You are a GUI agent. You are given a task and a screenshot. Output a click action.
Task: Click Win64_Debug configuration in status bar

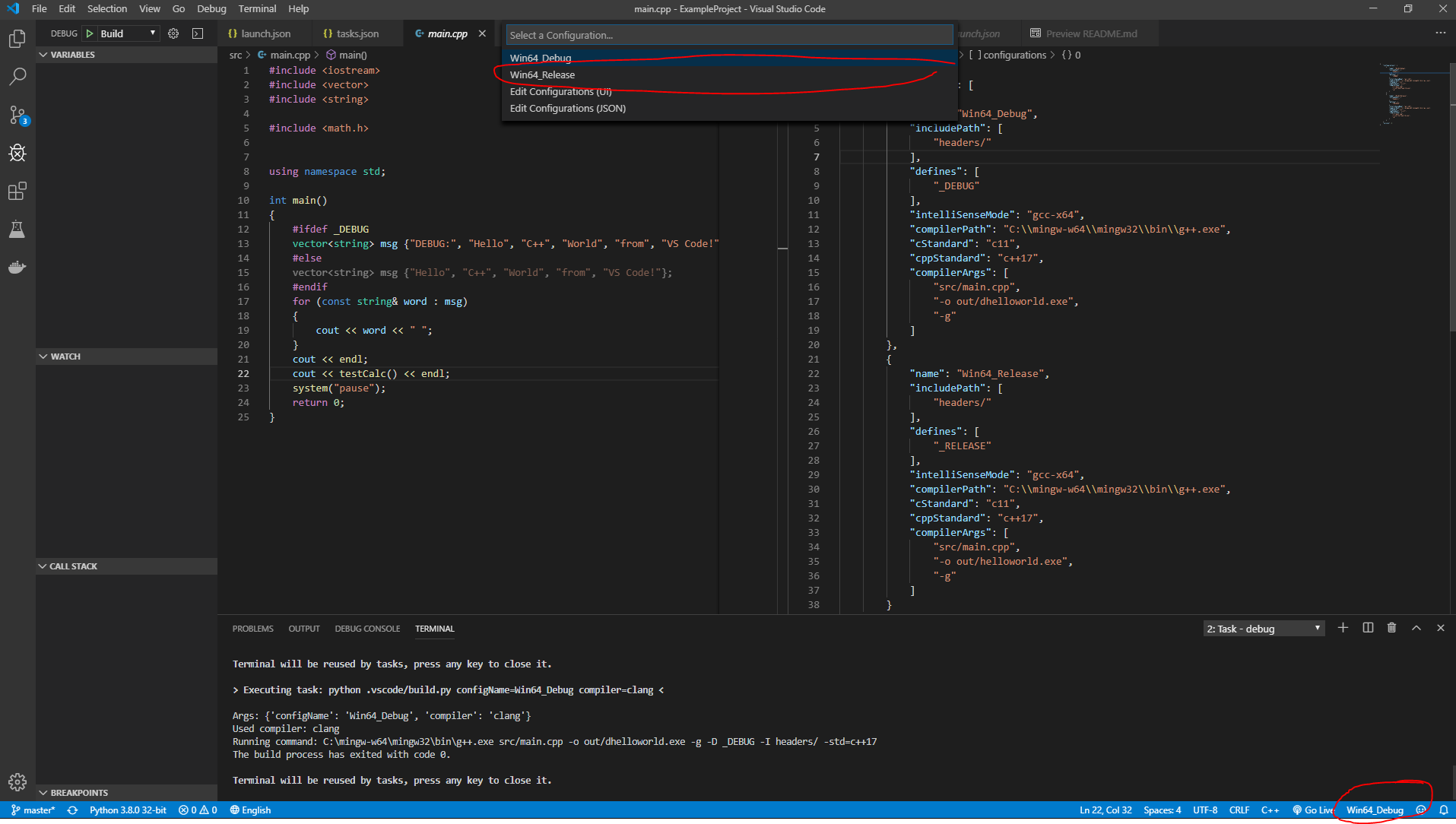[x=1375, y=810]
